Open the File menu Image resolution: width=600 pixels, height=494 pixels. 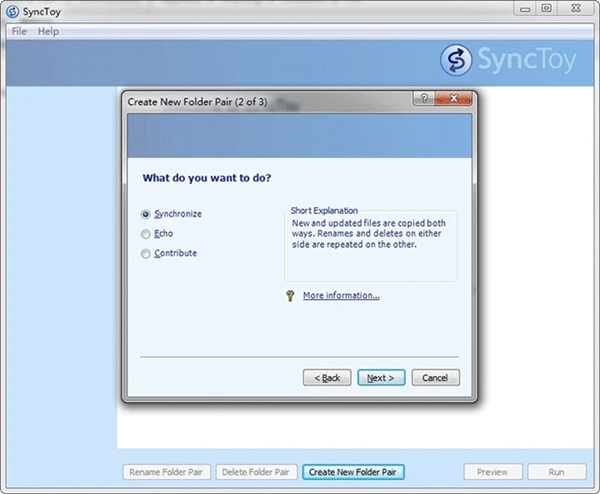(x=19, y=31)
